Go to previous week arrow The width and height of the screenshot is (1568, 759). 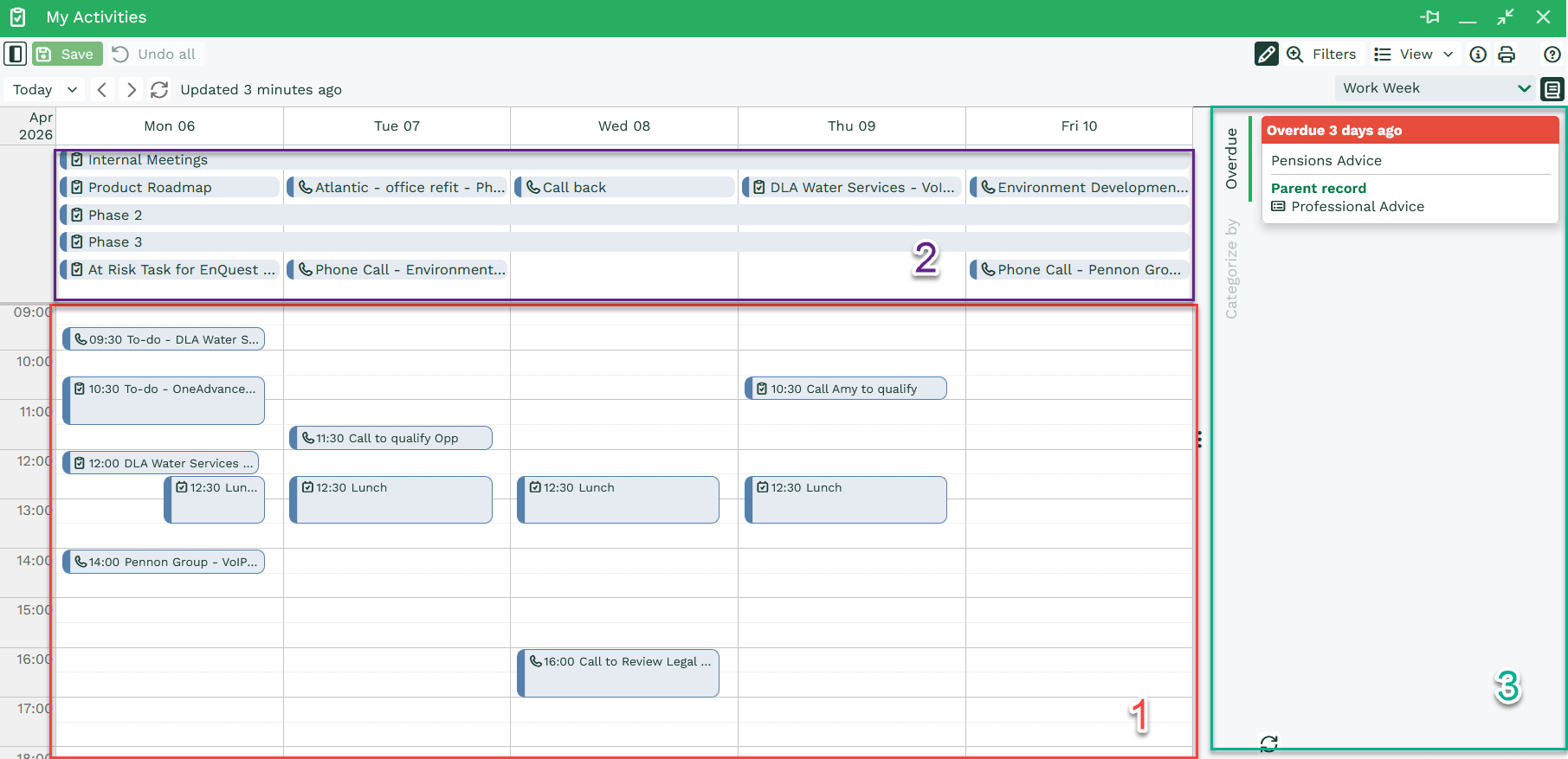[x=102, y=89]
